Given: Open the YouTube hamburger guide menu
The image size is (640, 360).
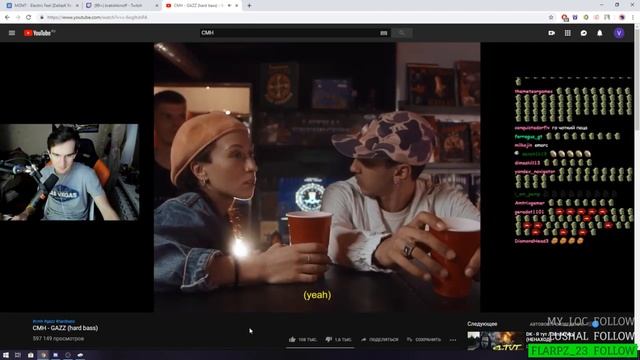Looking at the screenshot, I should coord(12,33).
